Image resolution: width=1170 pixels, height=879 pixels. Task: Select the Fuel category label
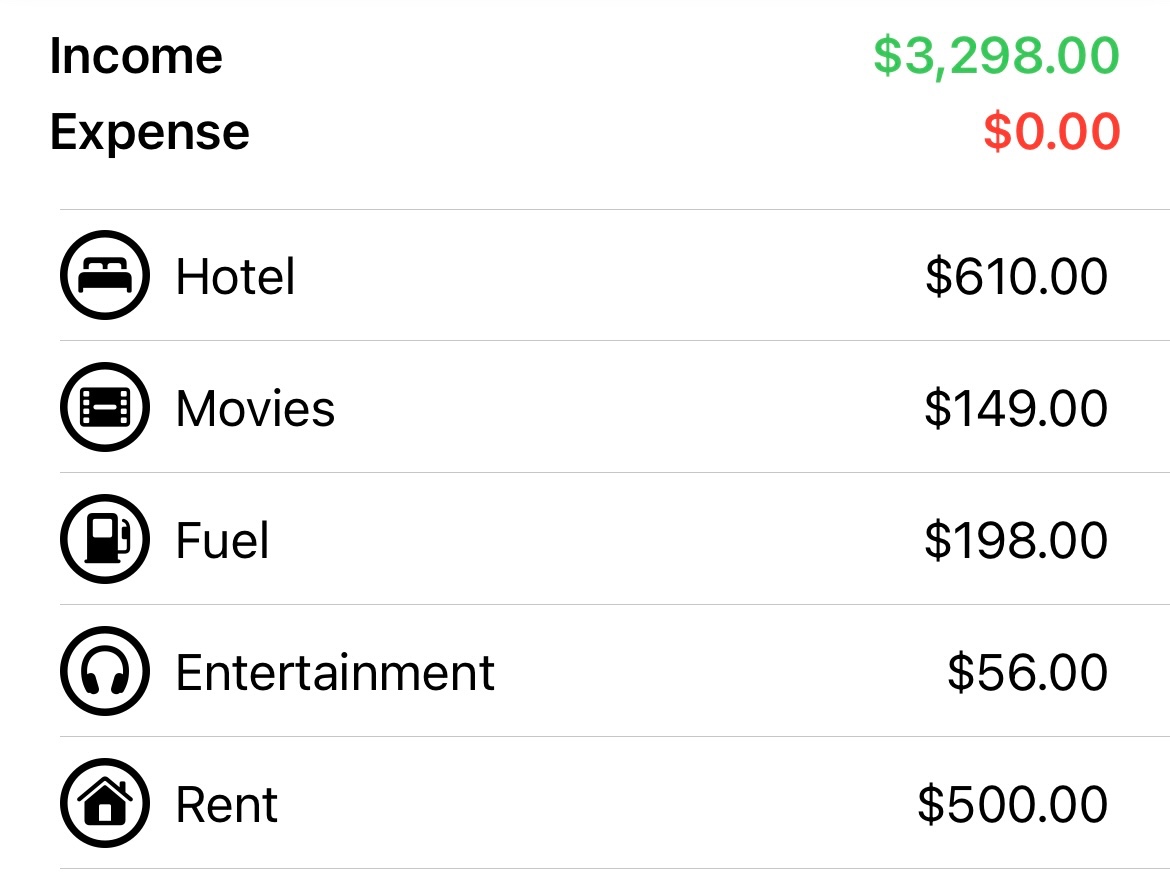point(222,541)
